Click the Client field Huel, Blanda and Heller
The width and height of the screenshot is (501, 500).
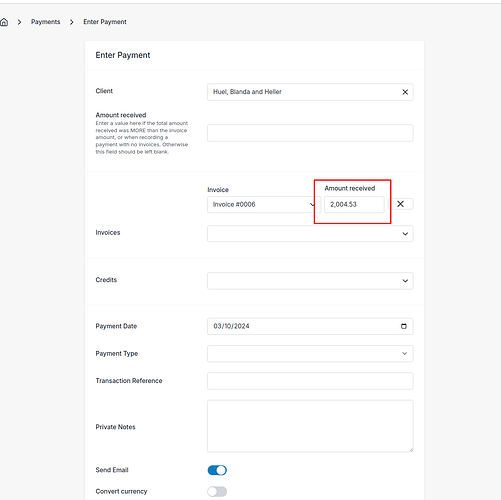click(310, 92)
